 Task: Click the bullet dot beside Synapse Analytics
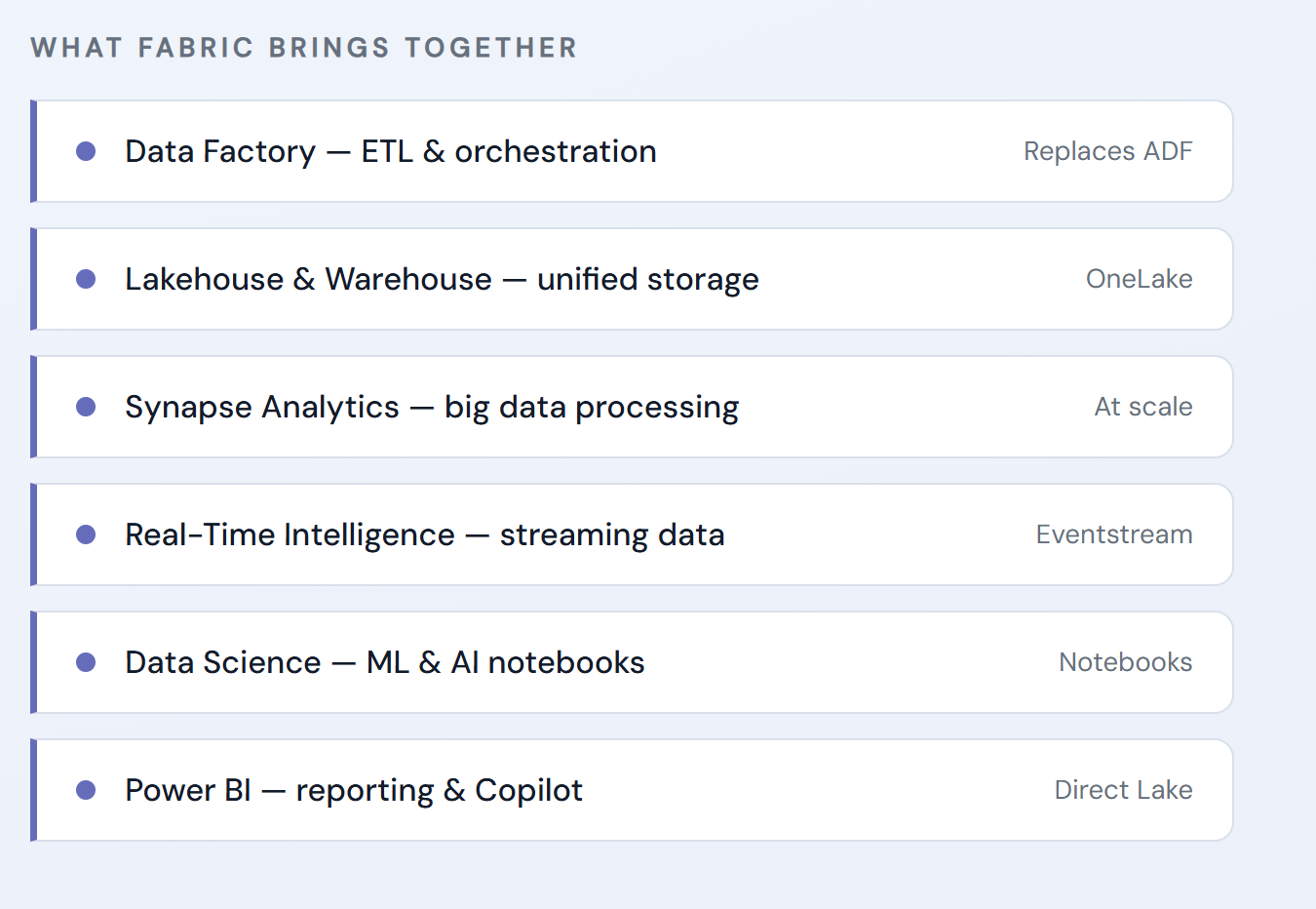click(86, 407)
